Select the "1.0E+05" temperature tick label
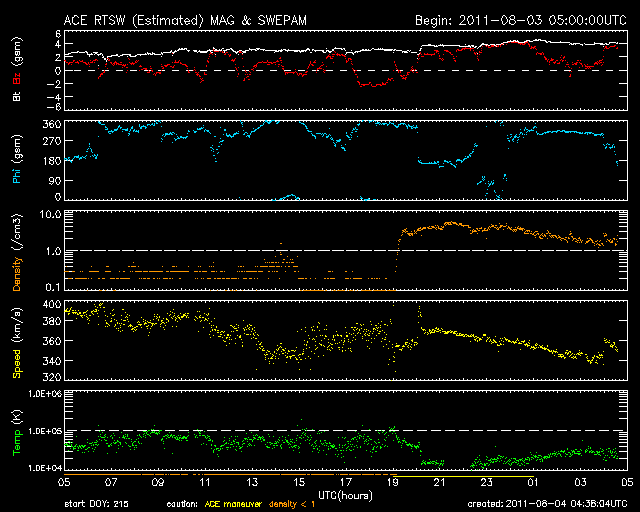The height and width of the screenshot is (512, 640). pyautogui.click(x=45, y=431)
